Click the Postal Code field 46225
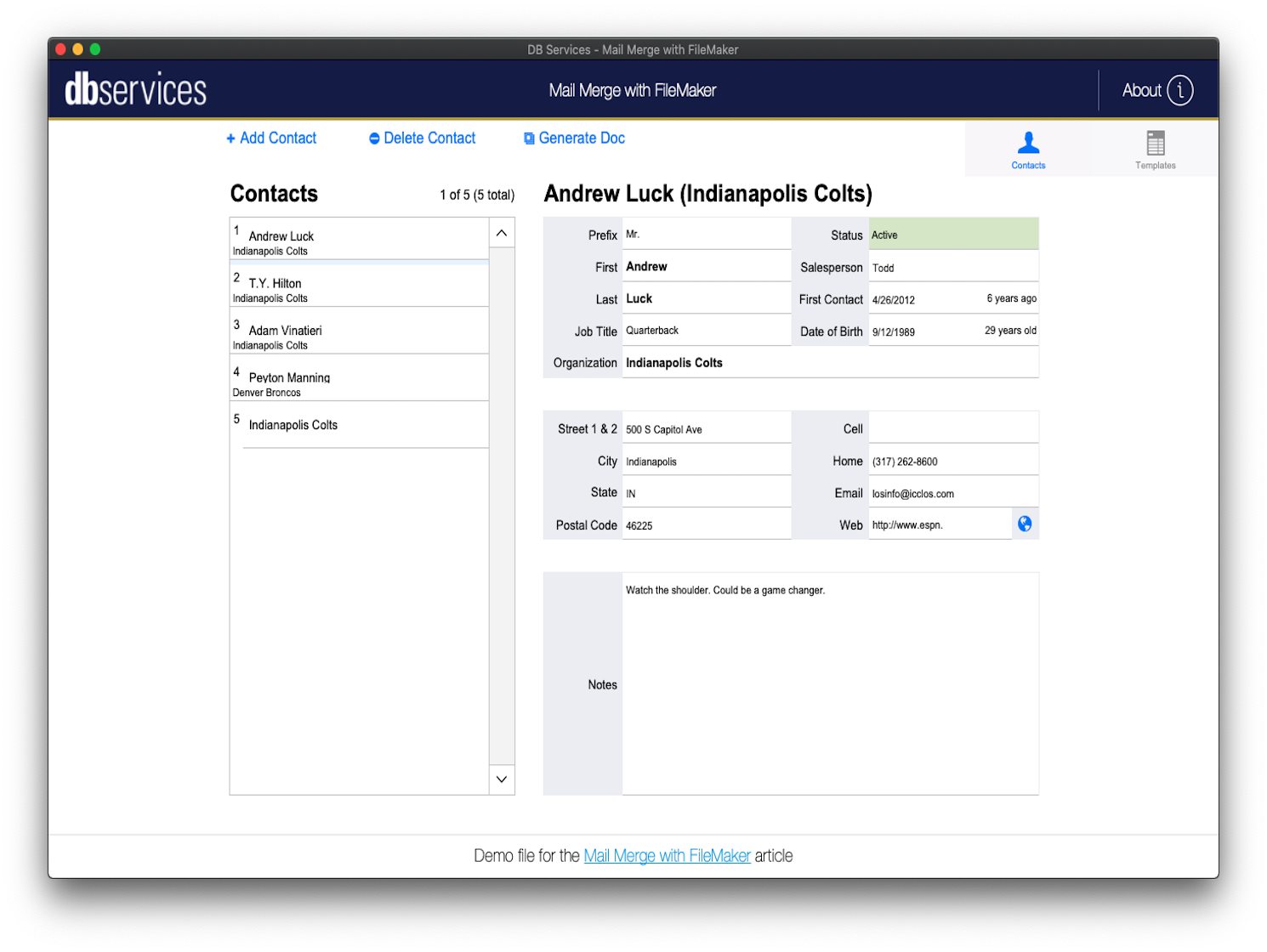Screen dimensions: 1267x952 707,525
